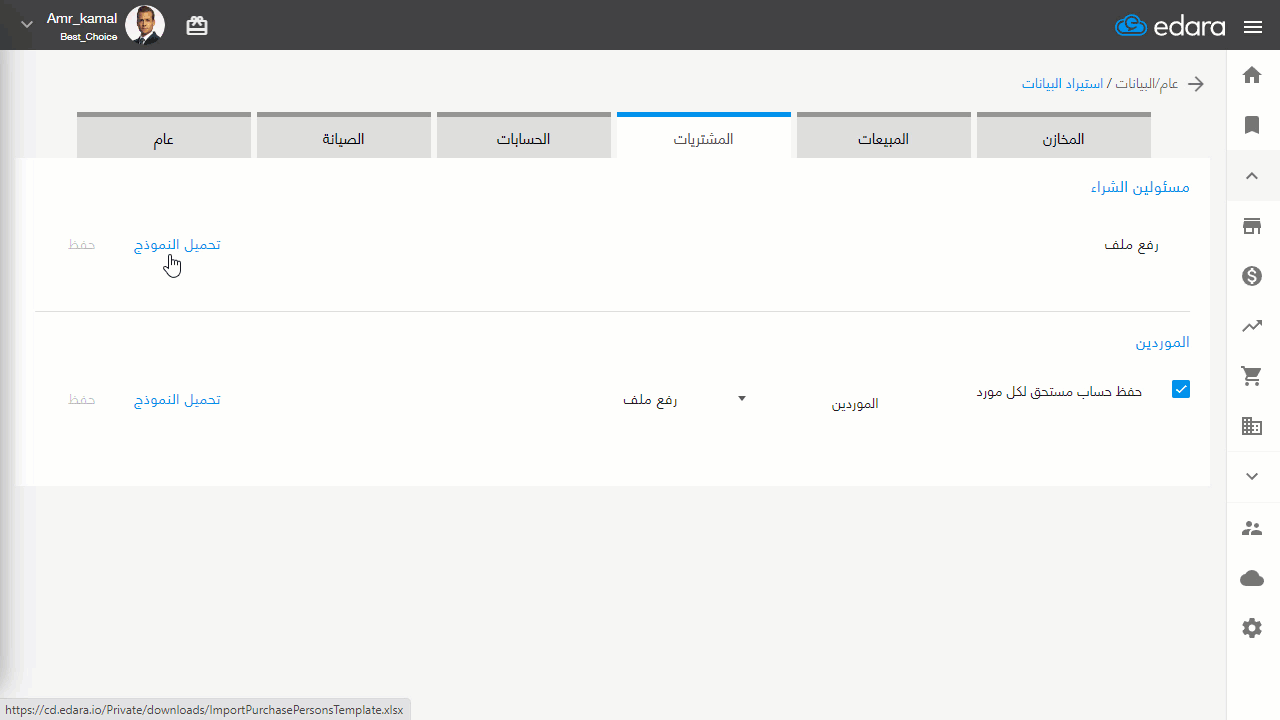Screen dimensions: 1280x720
Task: Open the settings gear in sidebar
Action: 1252,628
